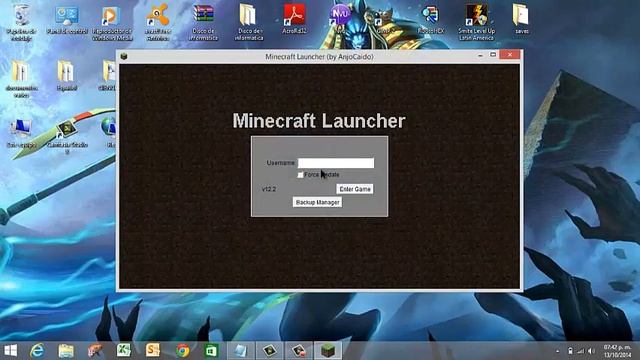The height and width of the screenshot is (360, 640).
Task: Open the Windows Store taskbar icon
Action: tap(211, 350)
